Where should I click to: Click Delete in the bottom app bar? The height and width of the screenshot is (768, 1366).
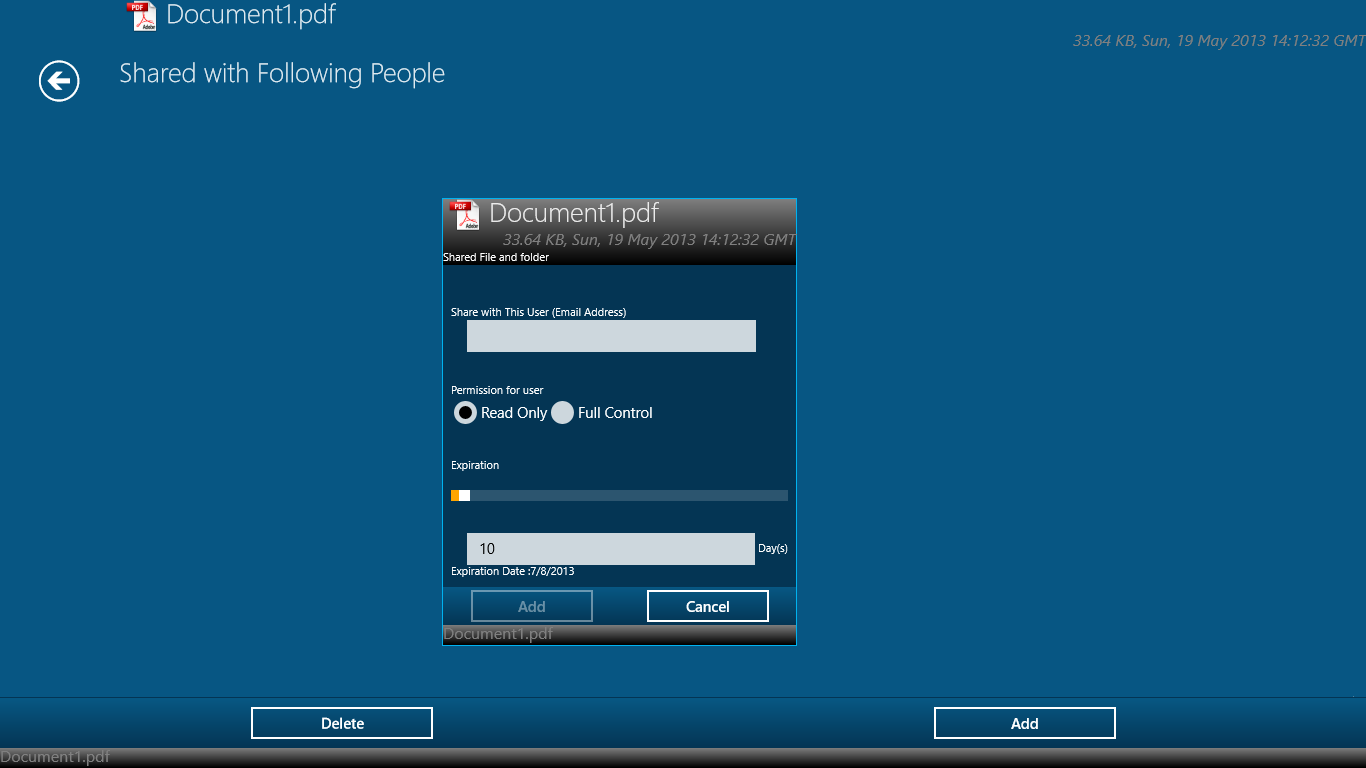342,723
